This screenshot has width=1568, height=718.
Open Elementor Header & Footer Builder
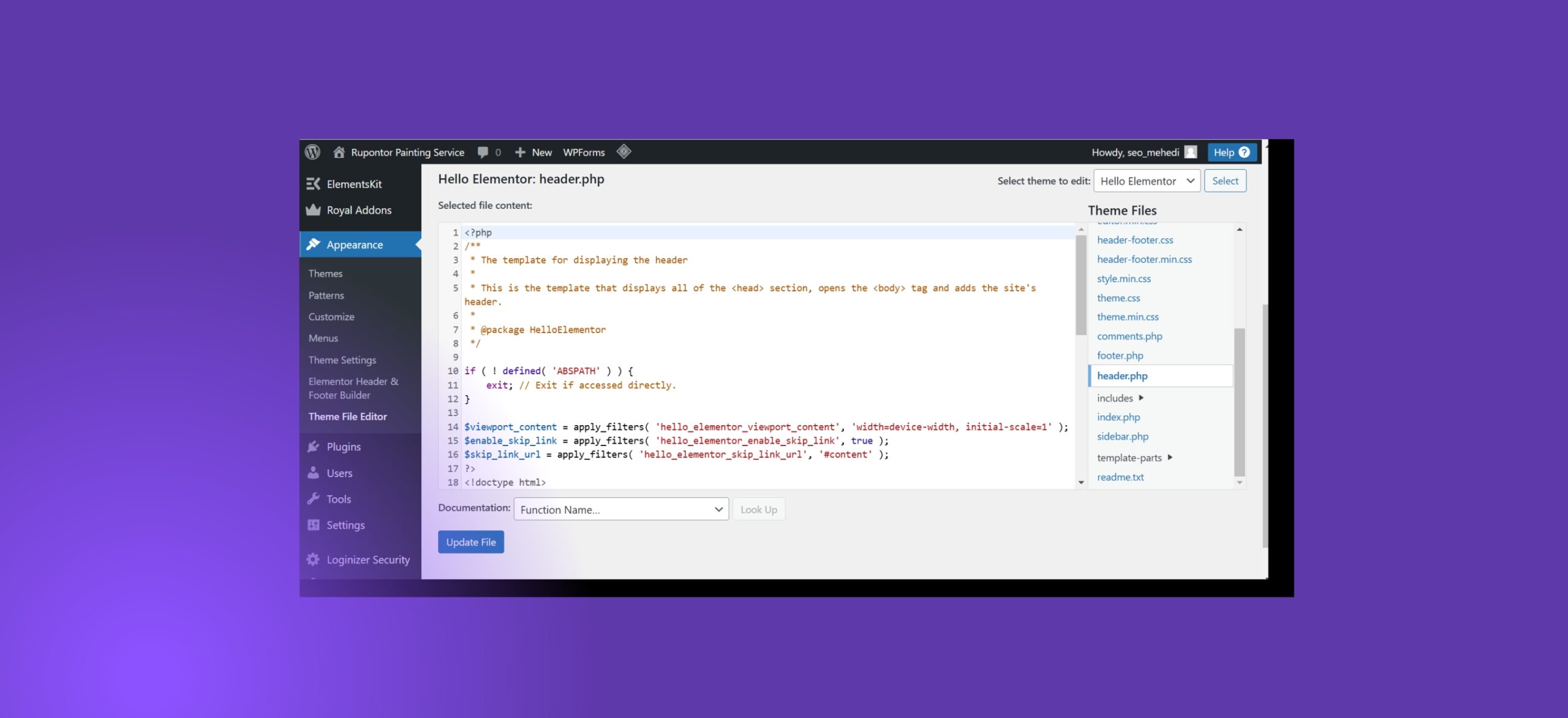click(x=353, y=388)
